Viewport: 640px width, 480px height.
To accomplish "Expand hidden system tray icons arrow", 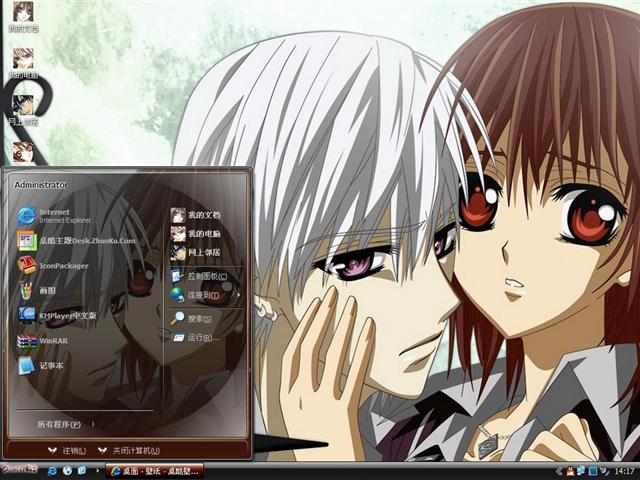I will (x=559, y=471).
